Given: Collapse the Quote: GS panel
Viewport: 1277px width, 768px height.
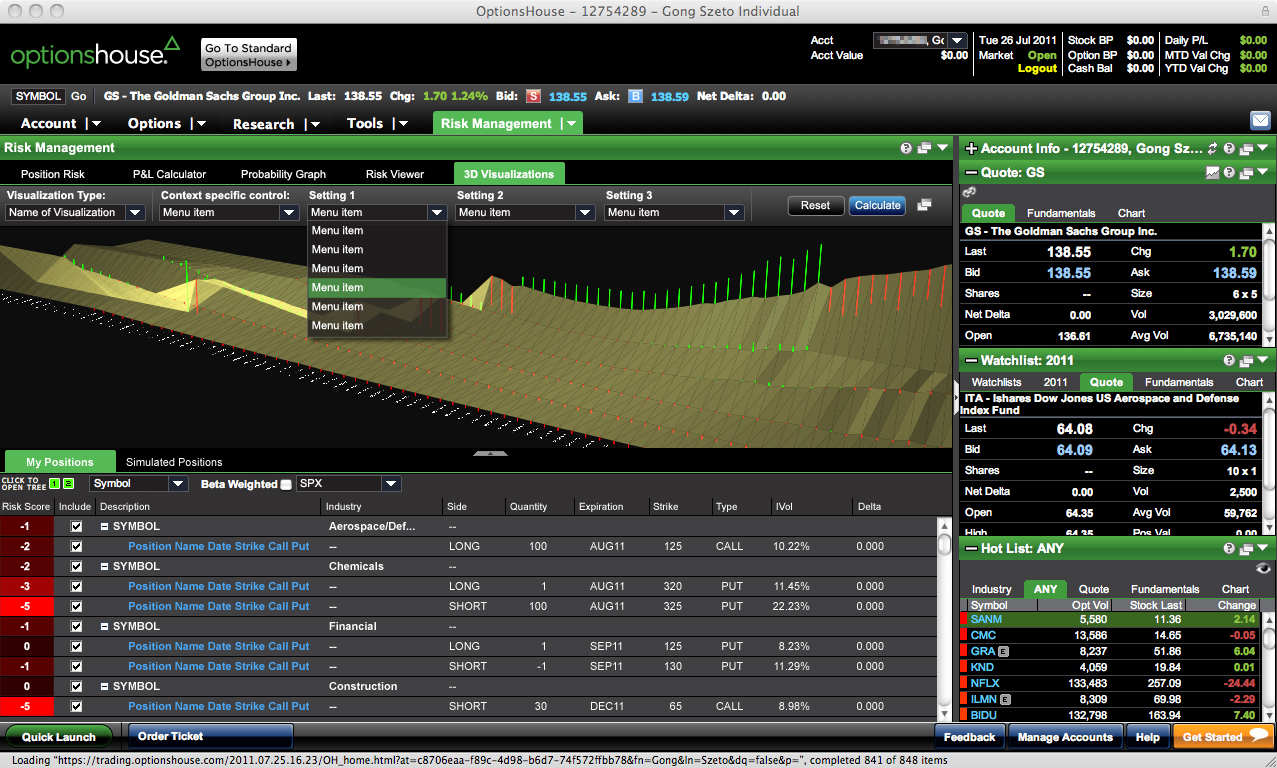Looking at the screenshot, I should point(970,172).
